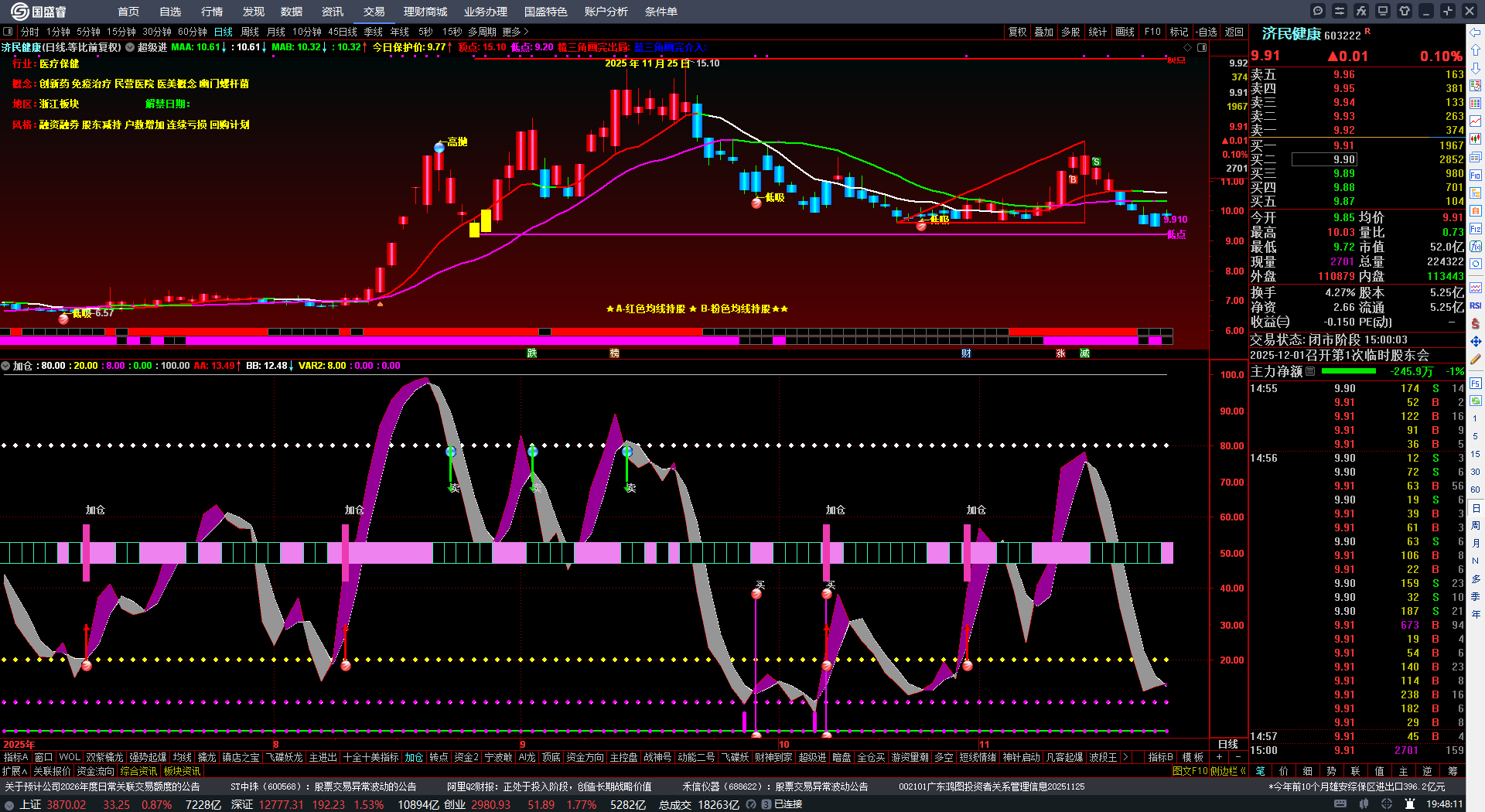The image size is (1485, 812).
Task: Click the red S icon in sidebar
Action: tap(1476, 323)
